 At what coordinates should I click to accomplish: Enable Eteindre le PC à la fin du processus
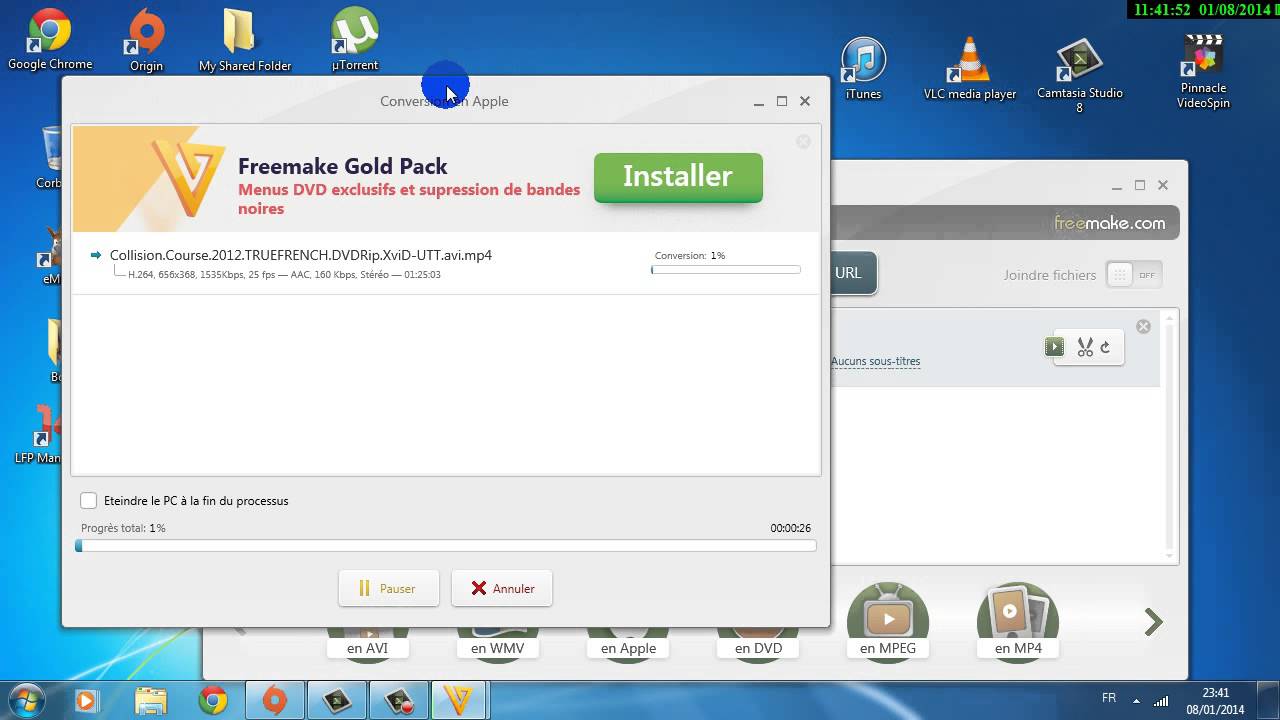pyautogui.click(x=89, y=501)
